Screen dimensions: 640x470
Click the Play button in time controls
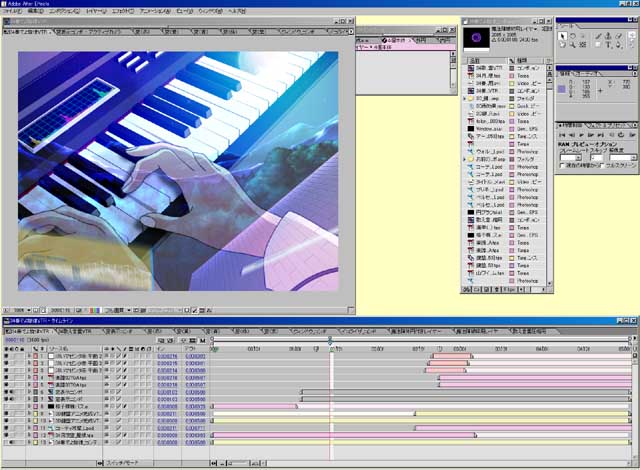pyautogui.click(x=582, y=135)
